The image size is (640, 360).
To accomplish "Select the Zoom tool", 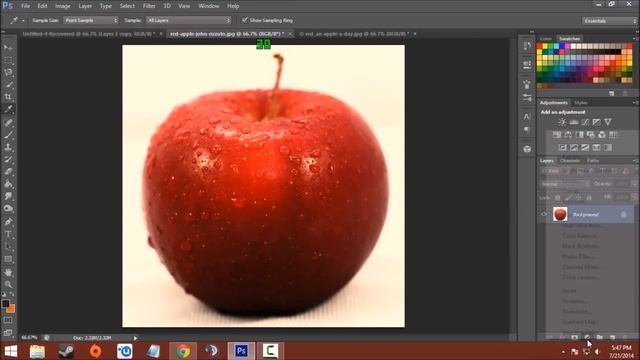I will coord(8,284).
